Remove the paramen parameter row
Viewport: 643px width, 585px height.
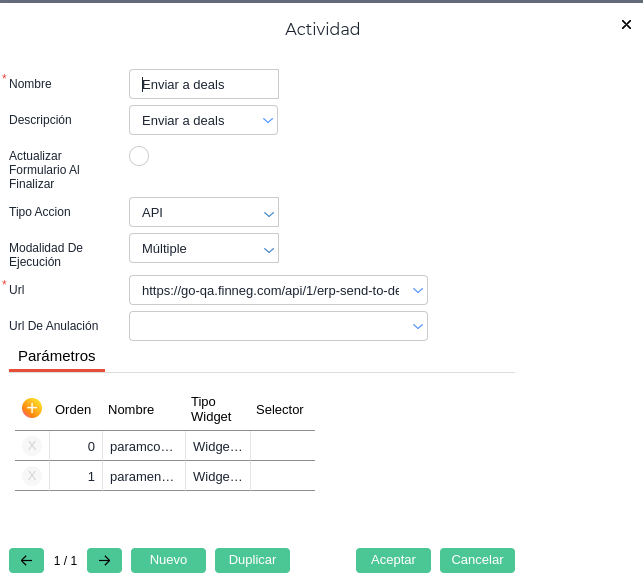pos(32,476)
